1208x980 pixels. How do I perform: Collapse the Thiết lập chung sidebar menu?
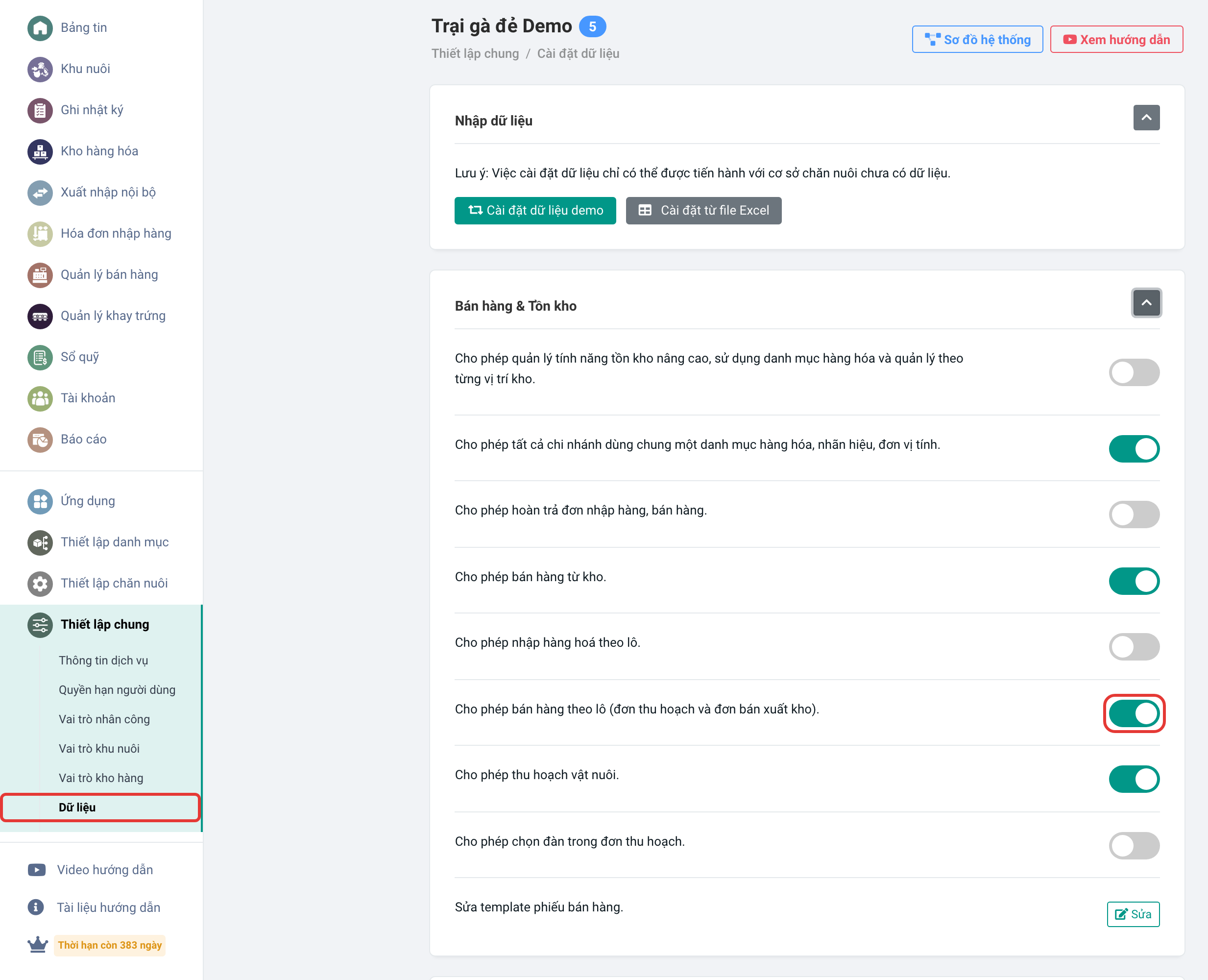coord(101,624)
